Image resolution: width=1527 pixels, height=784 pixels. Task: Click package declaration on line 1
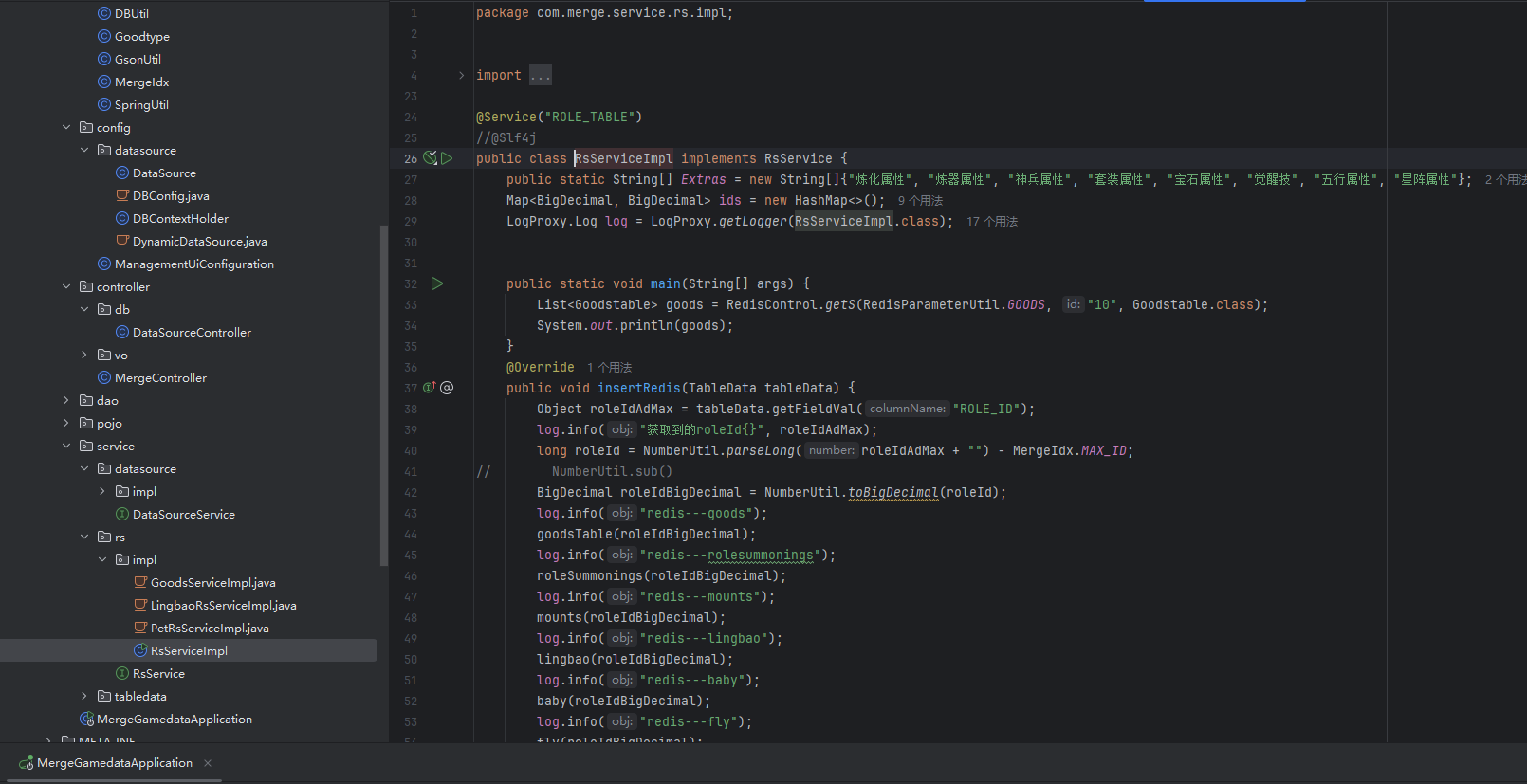point(605,13)
